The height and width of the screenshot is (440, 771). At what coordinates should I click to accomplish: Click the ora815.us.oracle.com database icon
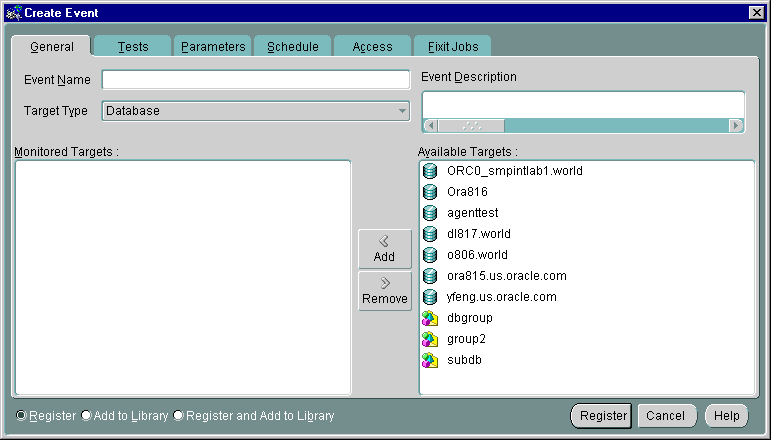click(x=430, y=276)
